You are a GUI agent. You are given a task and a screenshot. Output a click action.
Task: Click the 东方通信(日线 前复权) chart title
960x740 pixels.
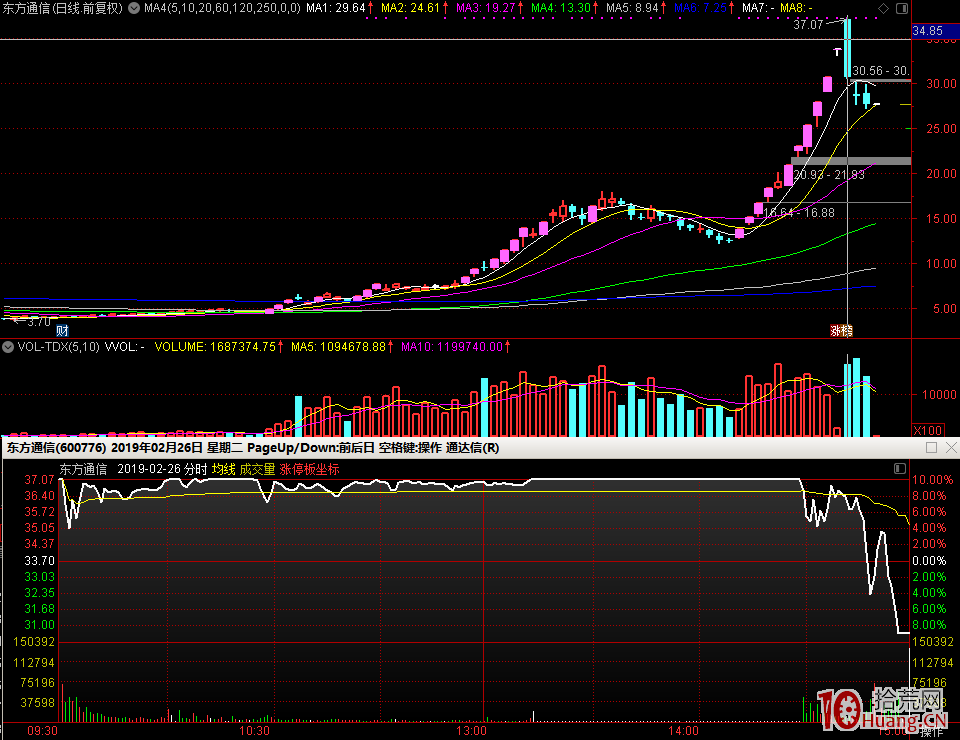point(61,8)
